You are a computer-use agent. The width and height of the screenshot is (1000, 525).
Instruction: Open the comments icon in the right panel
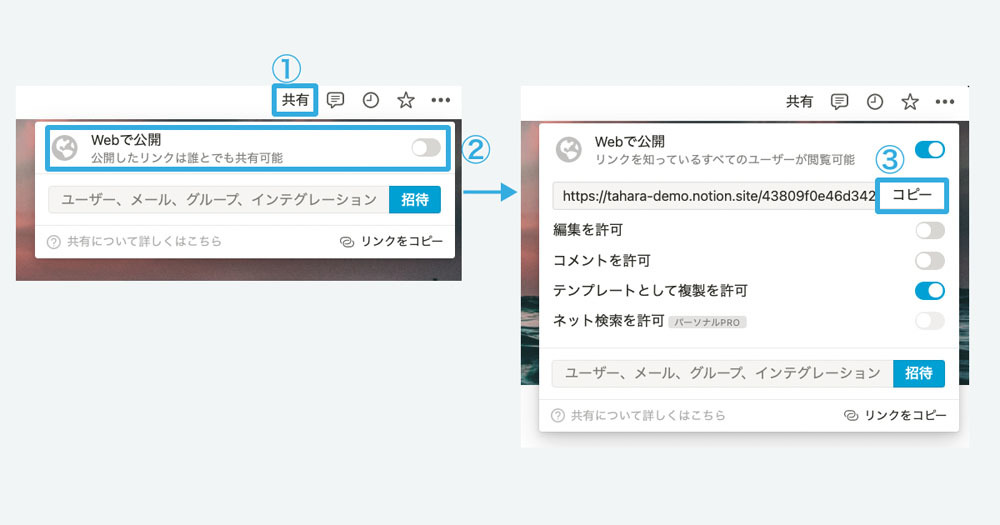[x=839, y=101]
